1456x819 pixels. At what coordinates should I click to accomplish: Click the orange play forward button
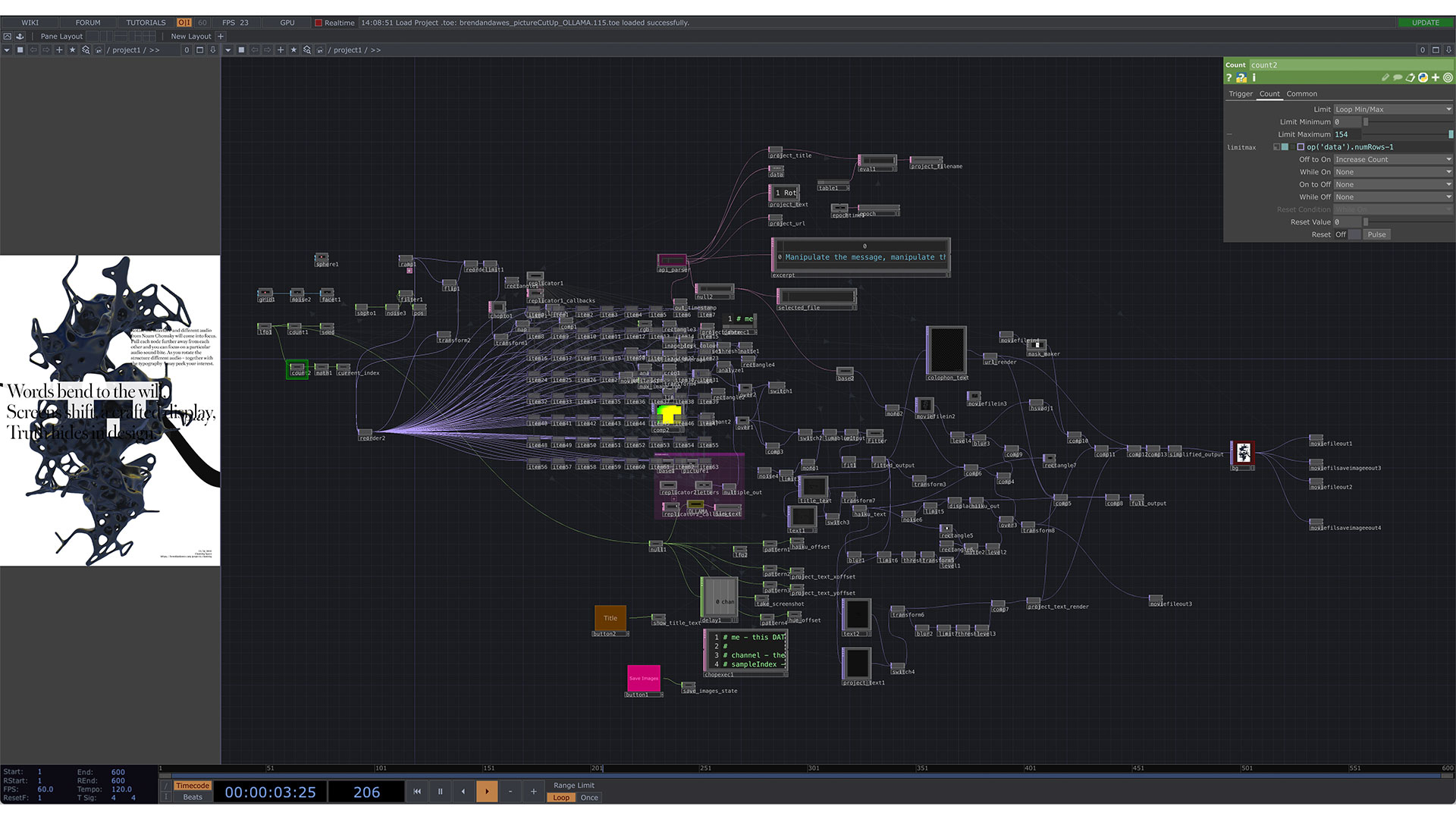[x=487, y=792]
